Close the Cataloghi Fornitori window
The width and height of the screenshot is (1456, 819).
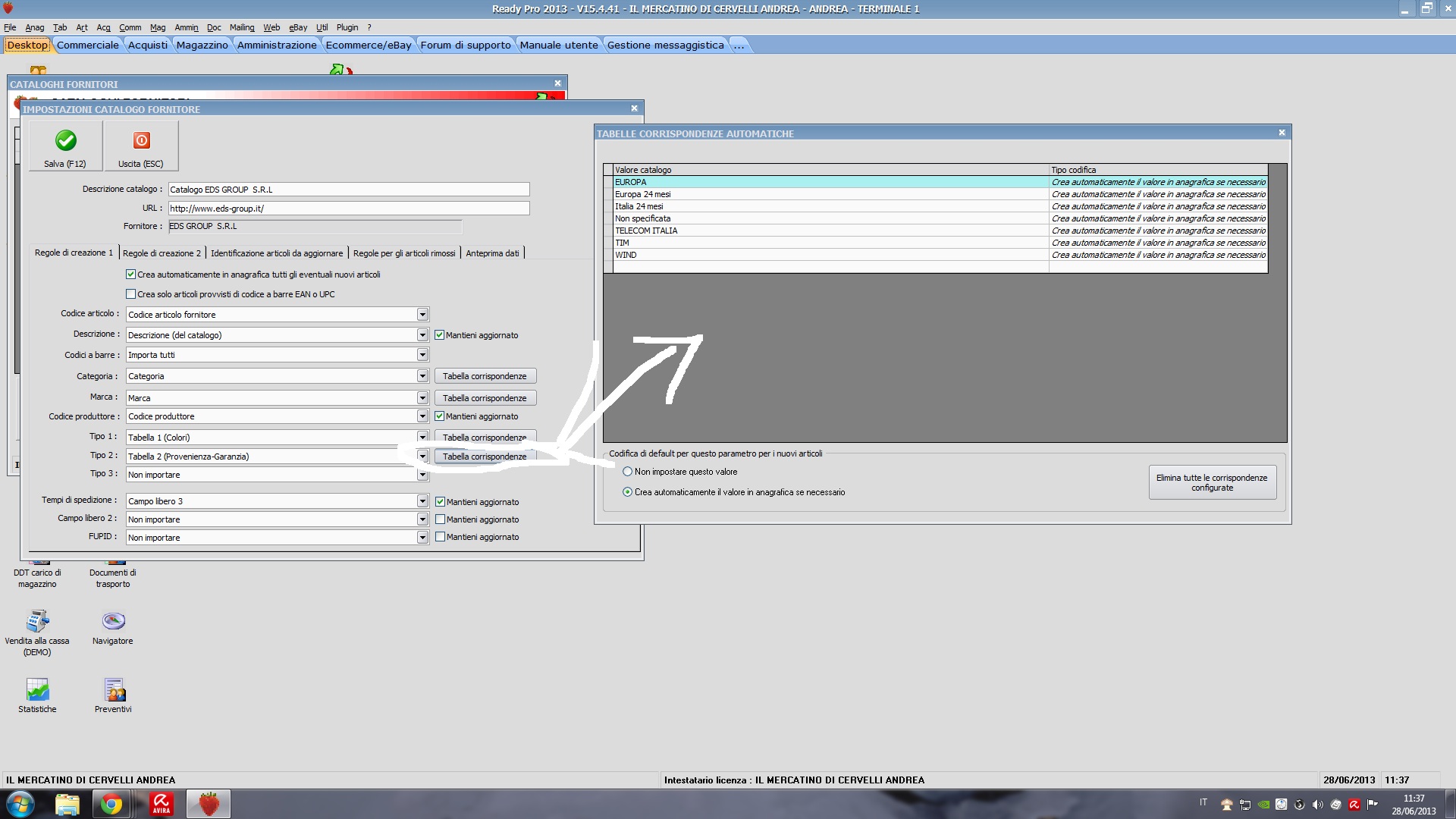tap(557, 83)
